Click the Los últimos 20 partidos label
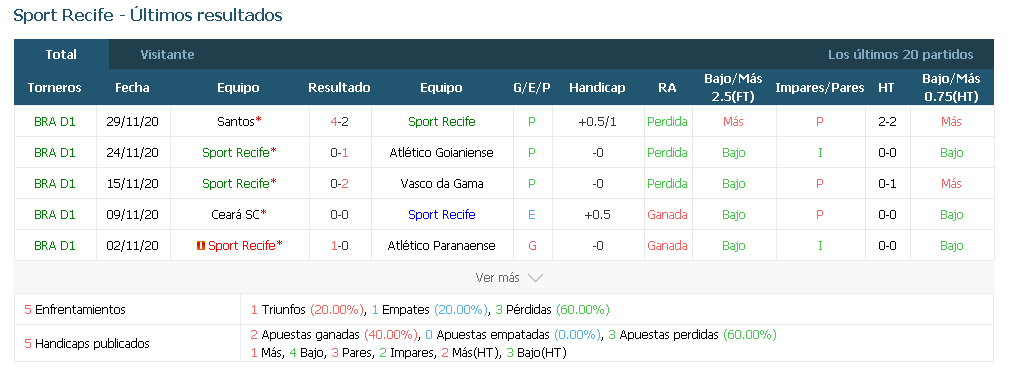The height and width of the screenshot is (370, 1009). tap(900, 55)
